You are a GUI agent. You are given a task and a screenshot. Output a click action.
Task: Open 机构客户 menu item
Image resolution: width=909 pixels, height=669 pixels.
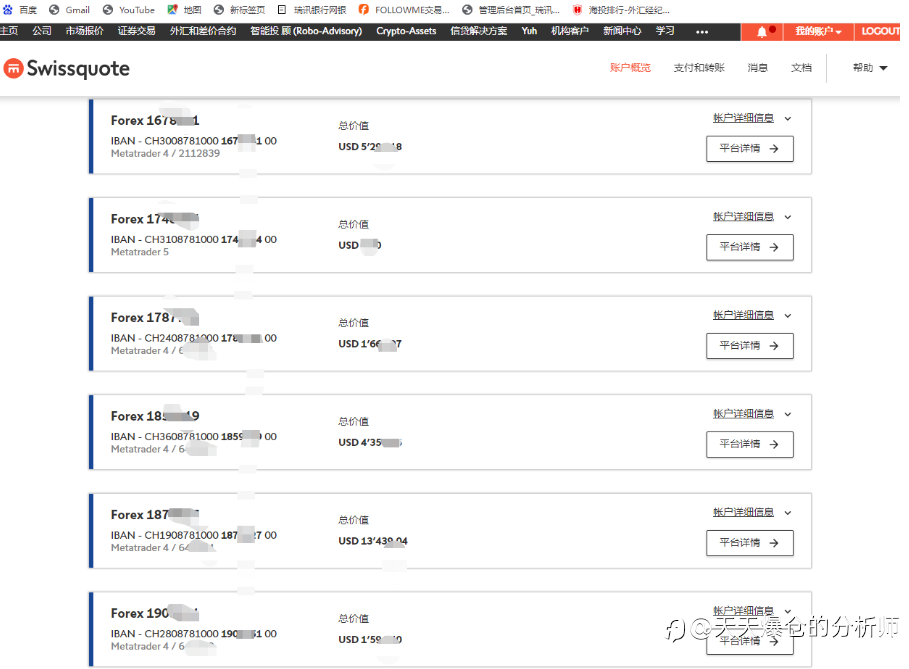[x=570, y=31]
